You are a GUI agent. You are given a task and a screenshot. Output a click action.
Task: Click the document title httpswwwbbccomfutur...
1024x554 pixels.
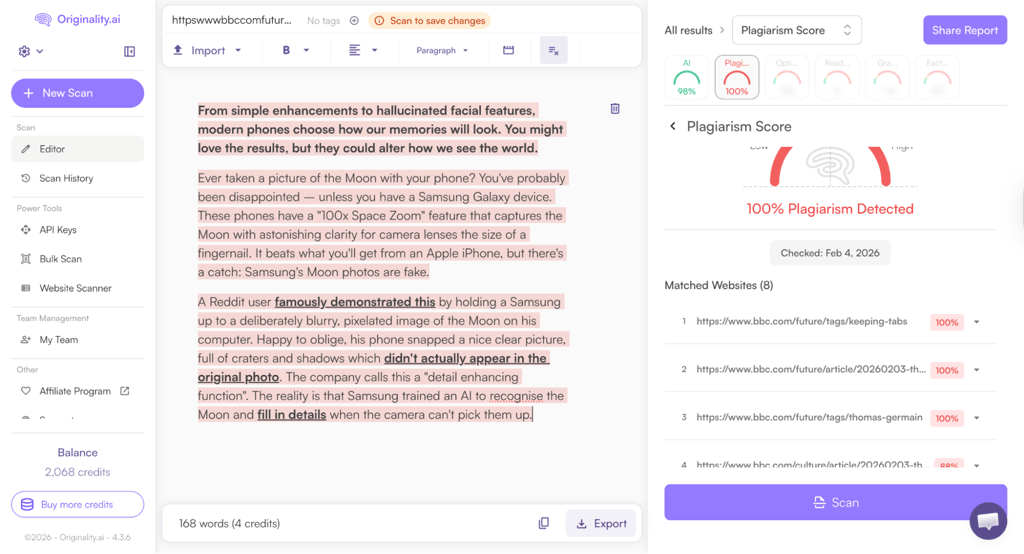click(x=232, y=20)
